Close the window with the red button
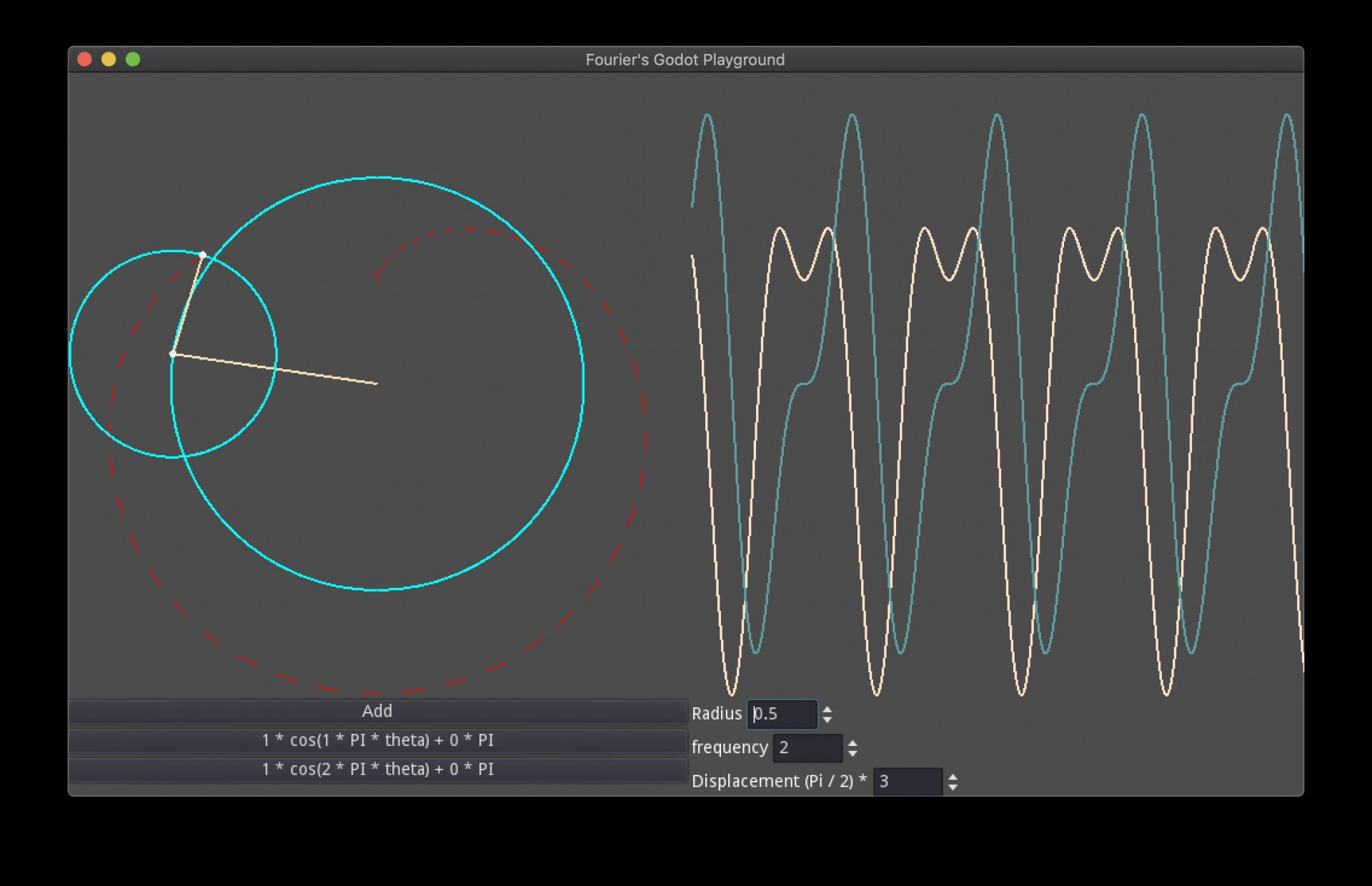This screenshot has height=886, width=1372. (x=84, y=59)
